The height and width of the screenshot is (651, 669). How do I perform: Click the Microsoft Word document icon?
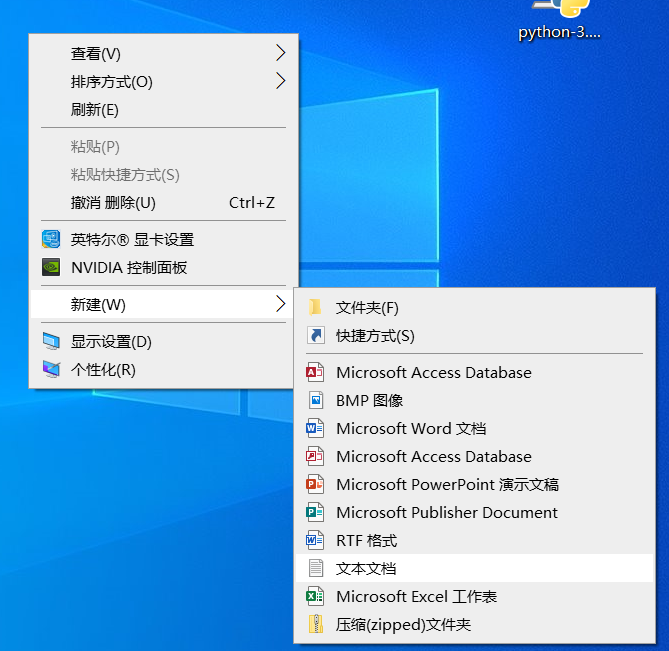[x=315, y=428]
